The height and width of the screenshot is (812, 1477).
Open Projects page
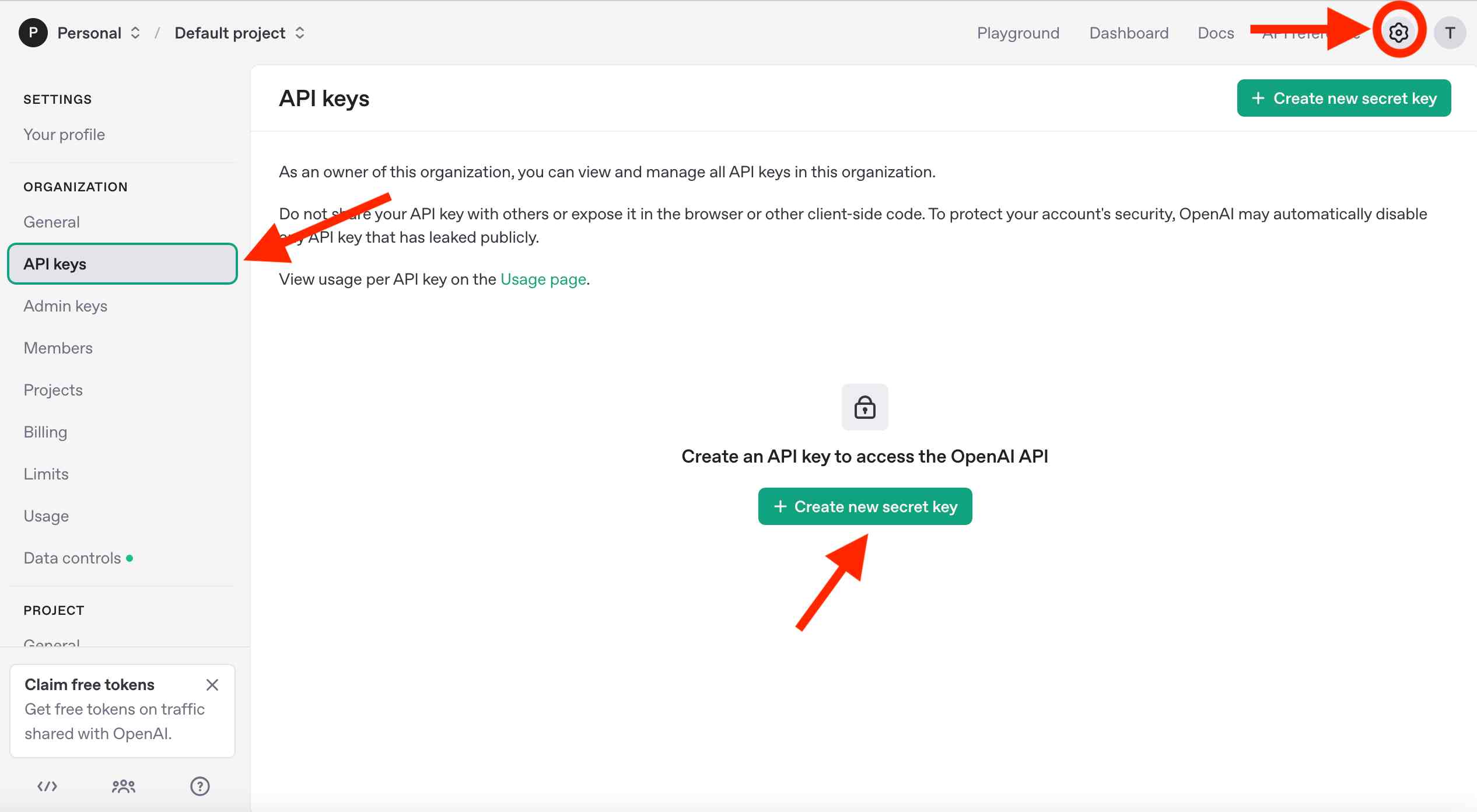point(53,390)
